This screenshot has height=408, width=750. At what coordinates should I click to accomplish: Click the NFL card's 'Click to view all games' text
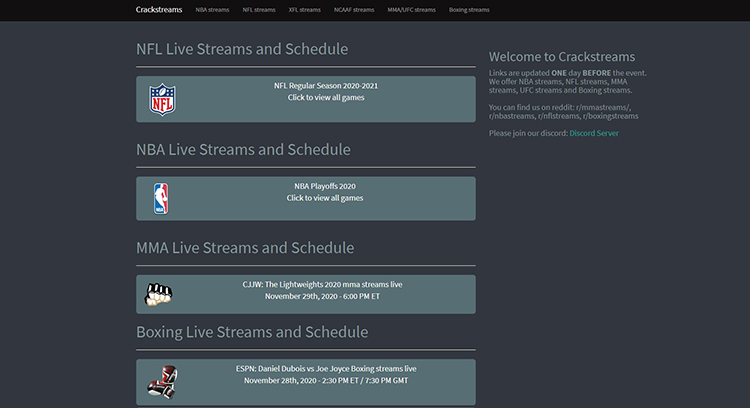(x=326, y=98)
